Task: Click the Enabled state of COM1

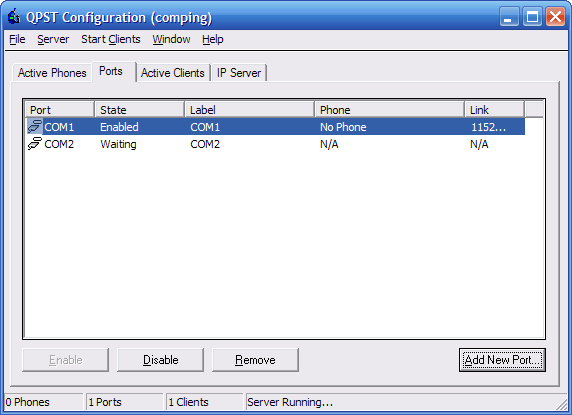Action: click(x=119, y=127)
